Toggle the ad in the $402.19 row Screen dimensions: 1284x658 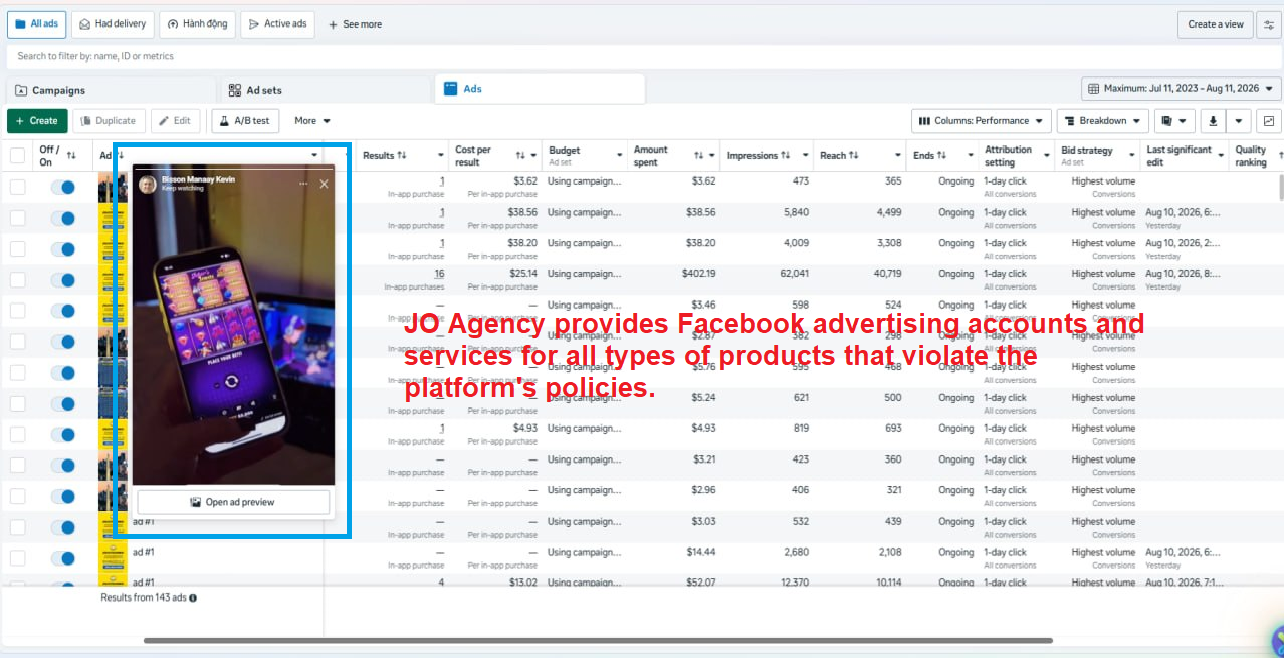pos(63,280)
